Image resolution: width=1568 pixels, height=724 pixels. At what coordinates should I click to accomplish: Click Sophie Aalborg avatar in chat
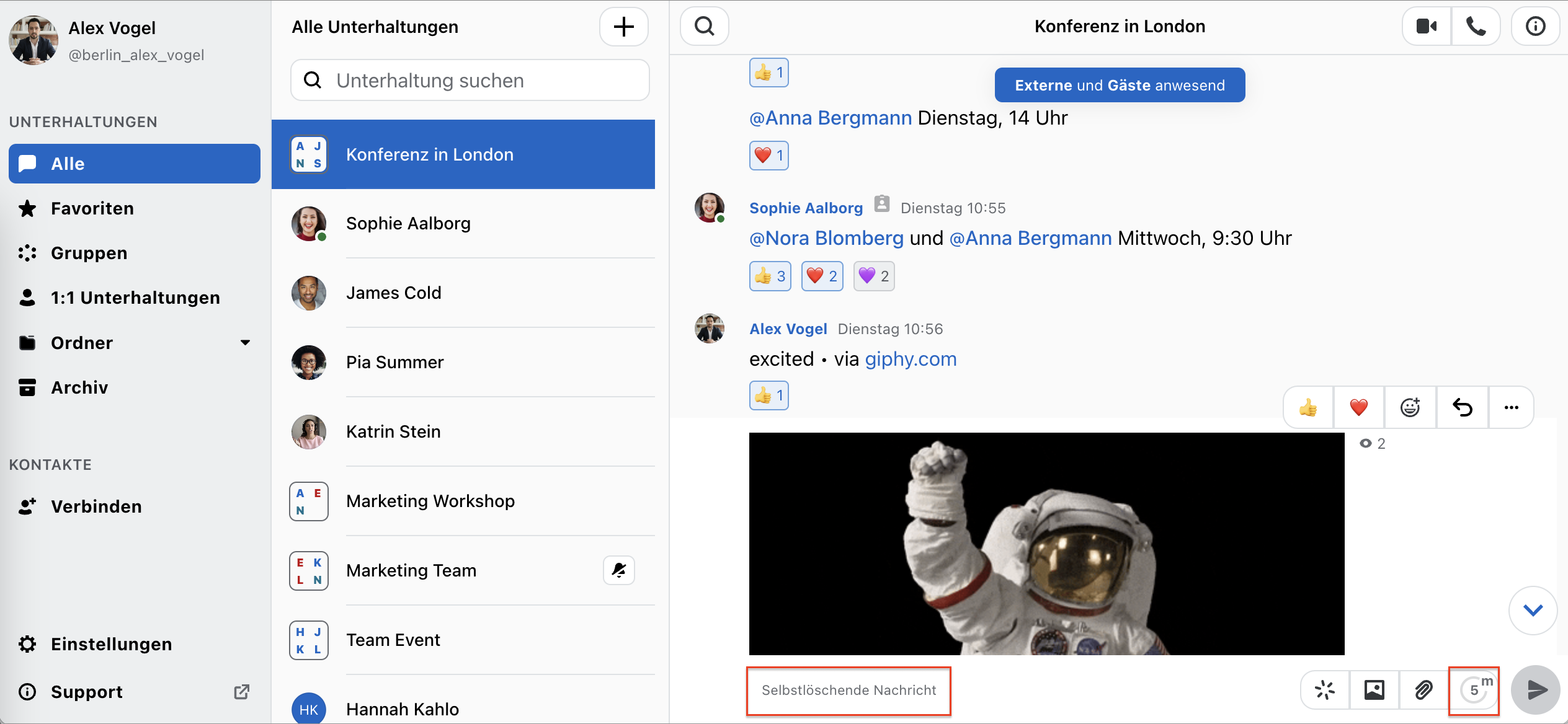710,208
